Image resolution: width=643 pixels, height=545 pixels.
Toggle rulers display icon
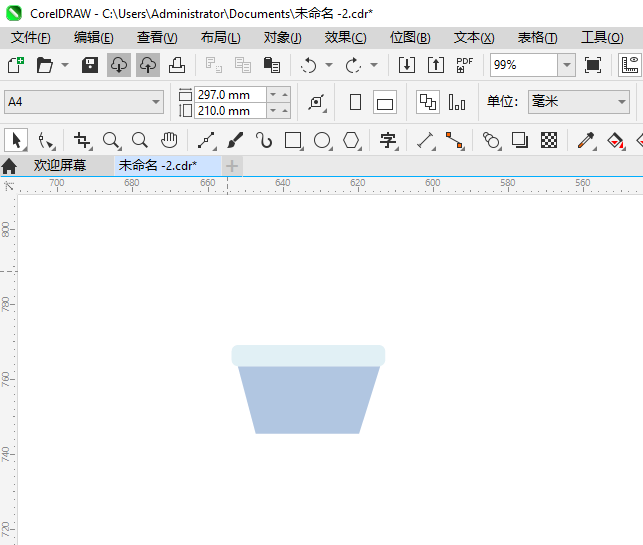[x=630, y=65]
